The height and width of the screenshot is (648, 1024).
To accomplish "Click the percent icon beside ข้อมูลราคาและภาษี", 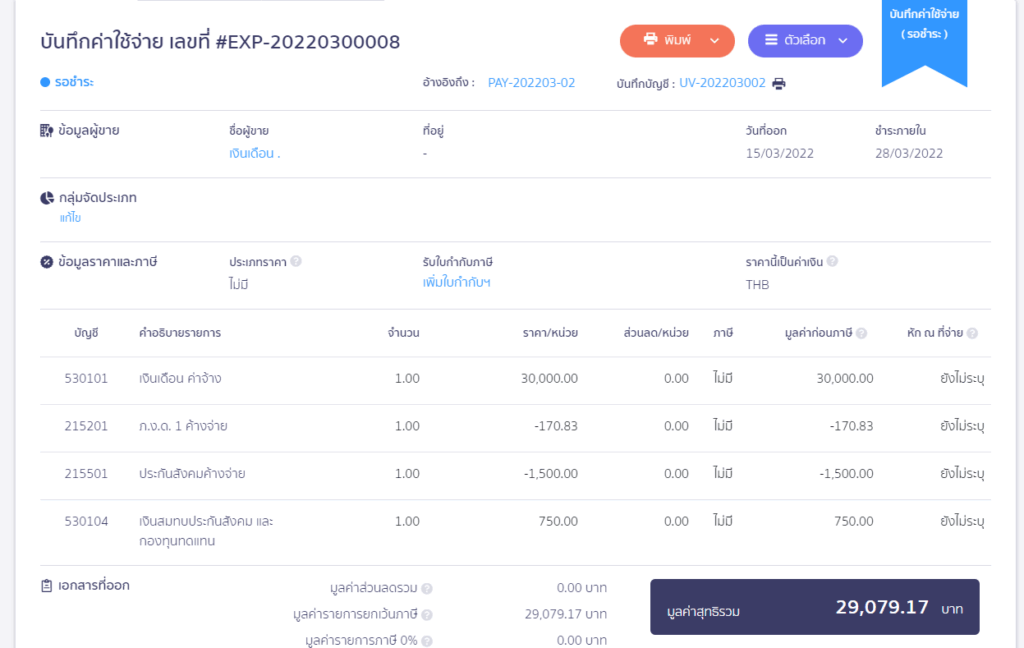I will coord(44,264).
